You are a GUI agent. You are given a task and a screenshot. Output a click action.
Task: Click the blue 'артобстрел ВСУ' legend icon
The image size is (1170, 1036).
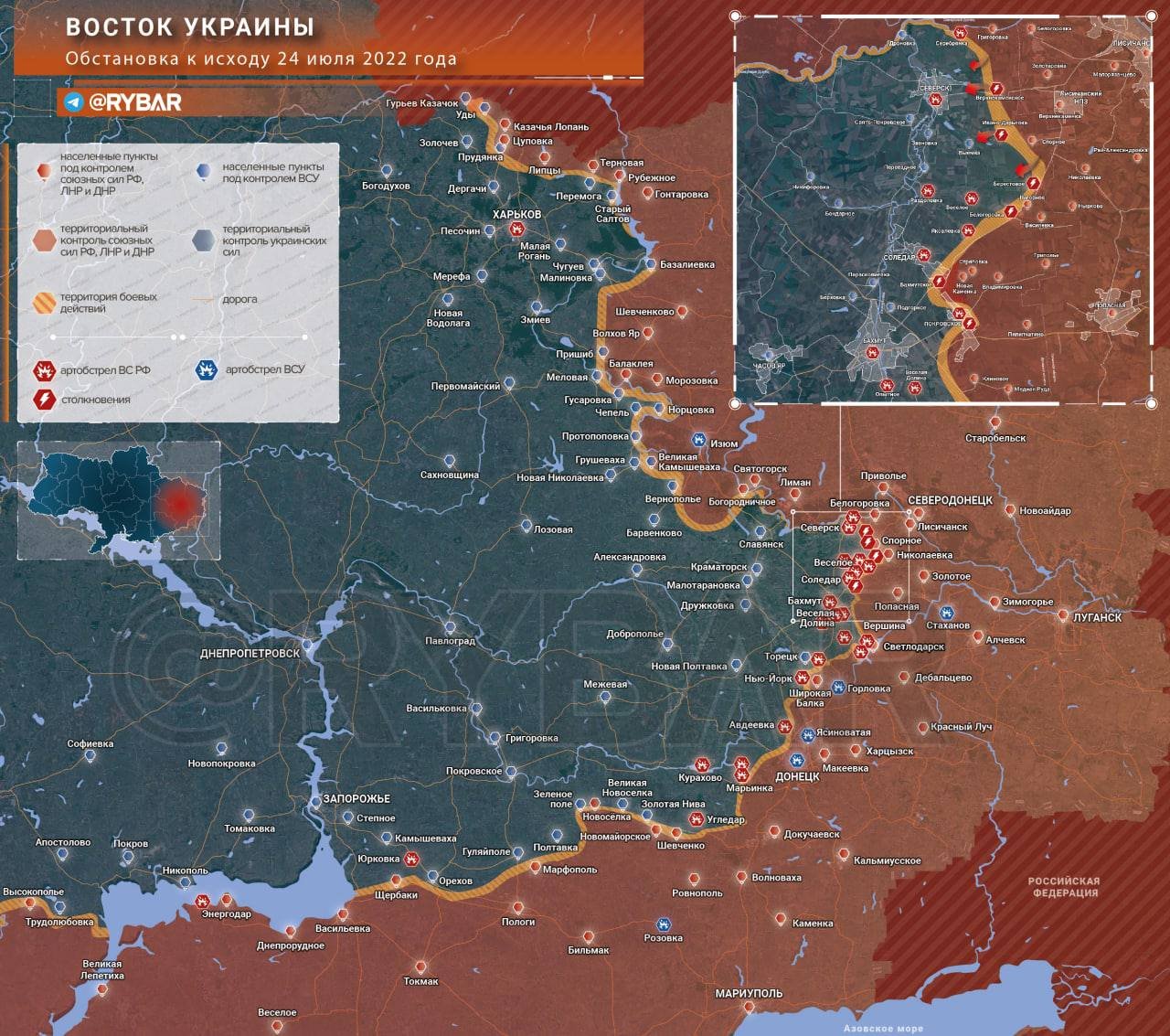point(207,369)
